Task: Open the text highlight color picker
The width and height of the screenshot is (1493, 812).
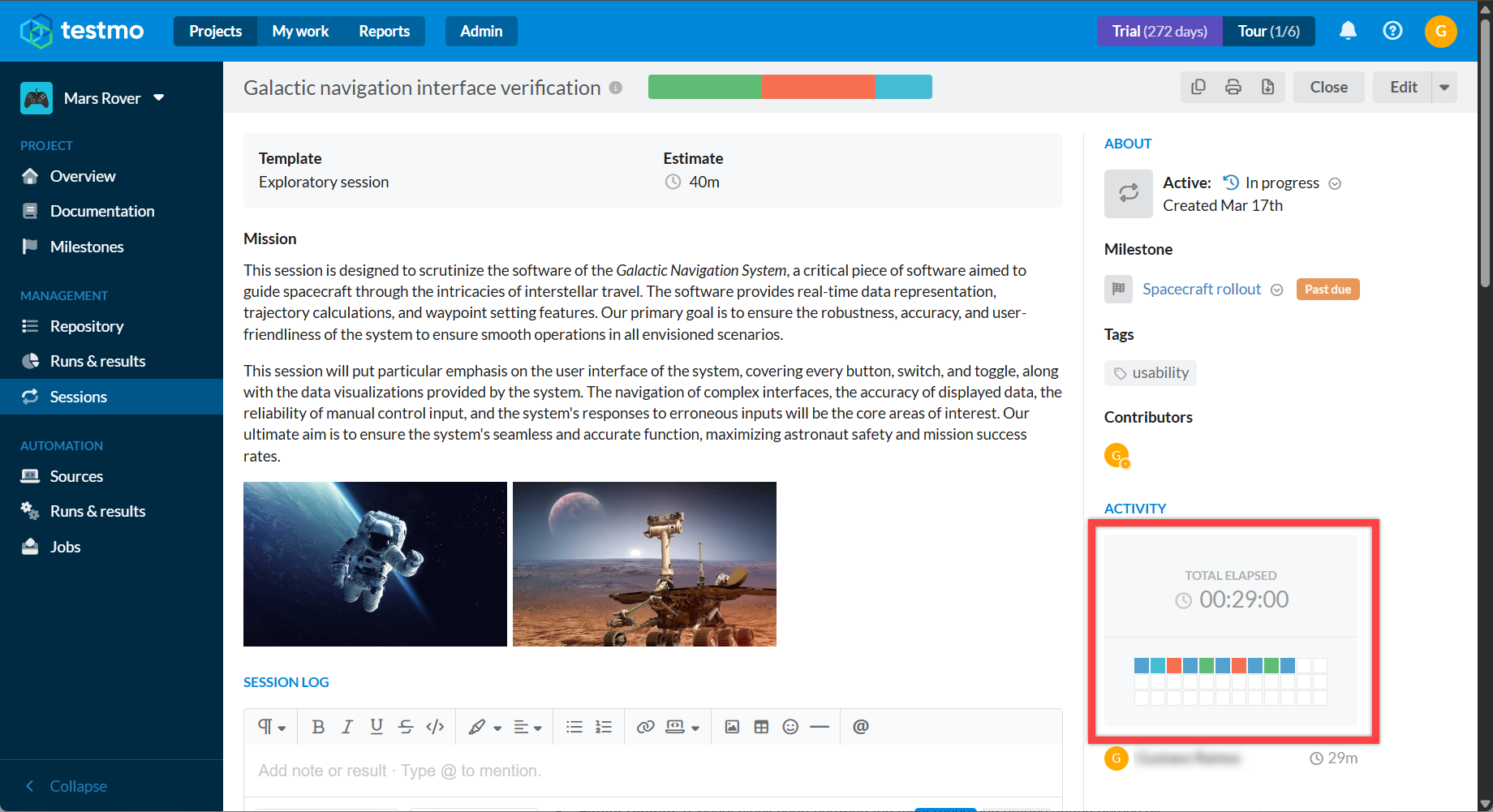Action: pos(485,727)
